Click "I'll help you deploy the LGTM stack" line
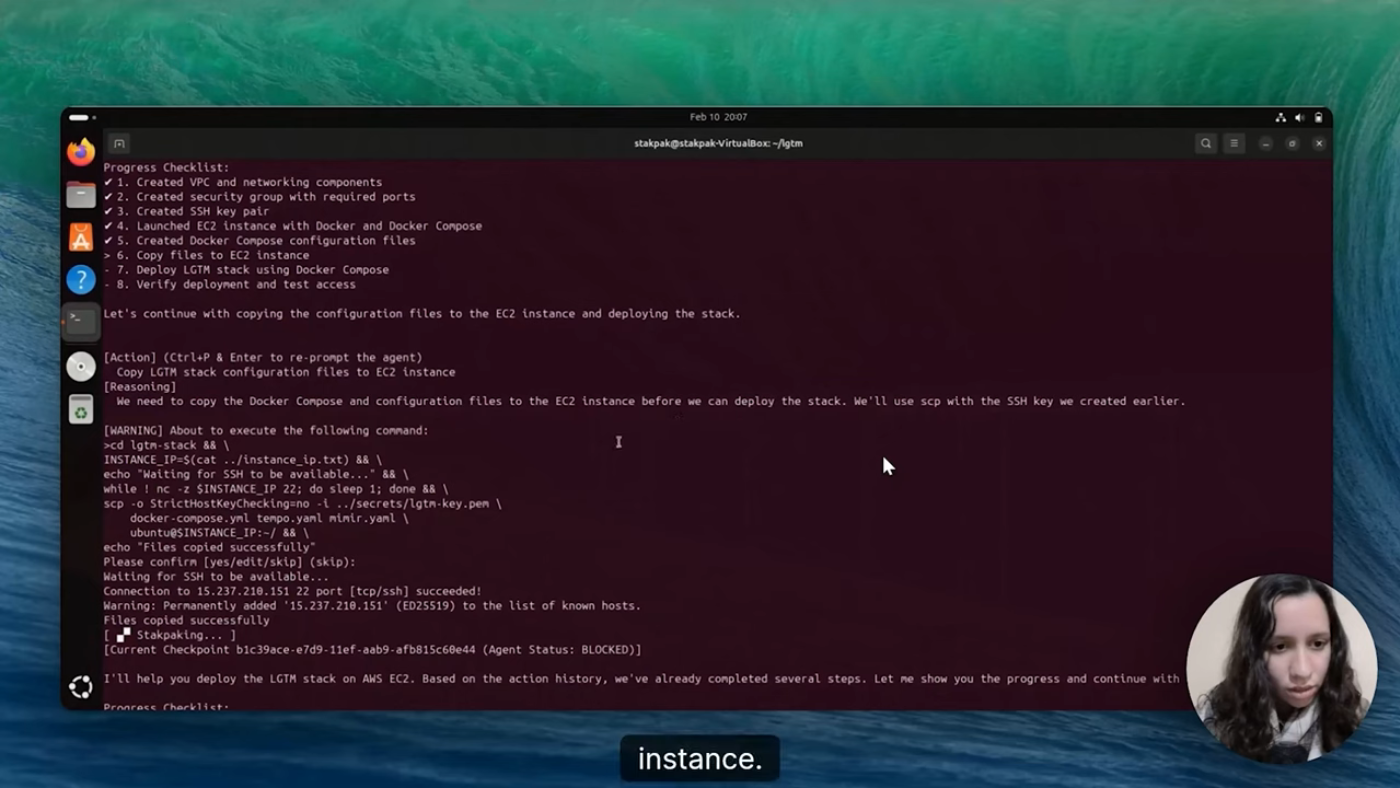The image size is (1400, 788). click(x=641, y=678)
